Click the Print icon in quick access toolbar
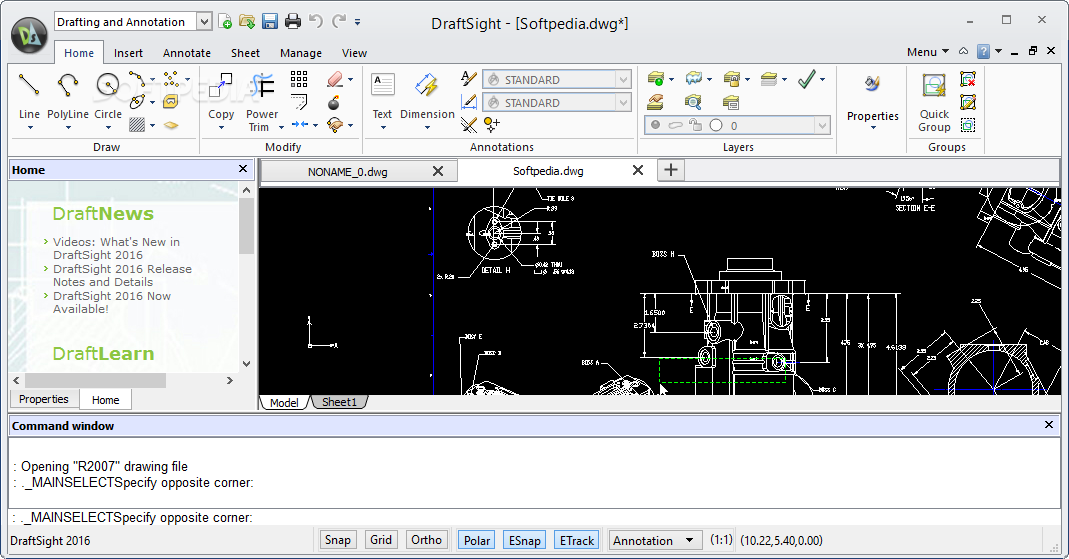Screen dimensions: 1069x559 [x=292, y=21]
